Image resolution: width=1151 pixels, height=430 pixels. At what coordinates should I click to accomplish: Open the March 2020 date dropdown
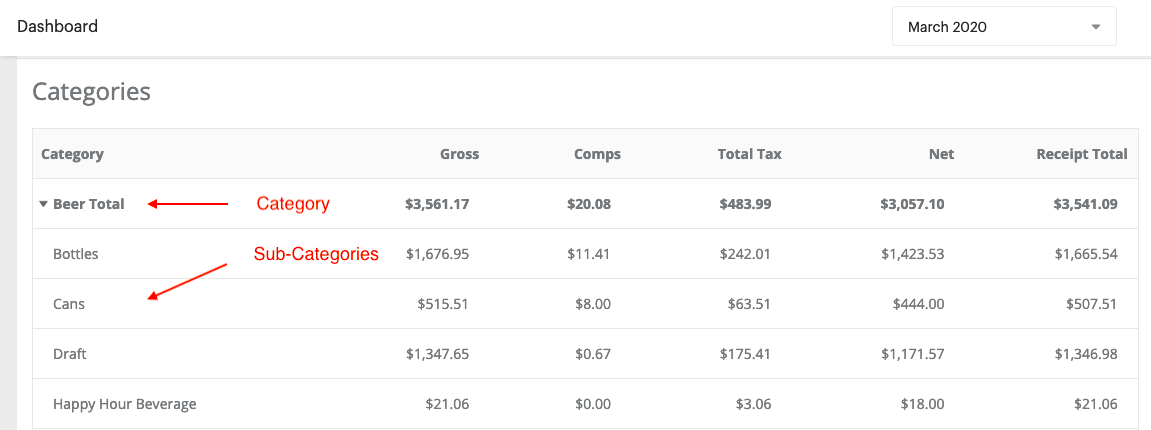click(x=1004, y=26)
